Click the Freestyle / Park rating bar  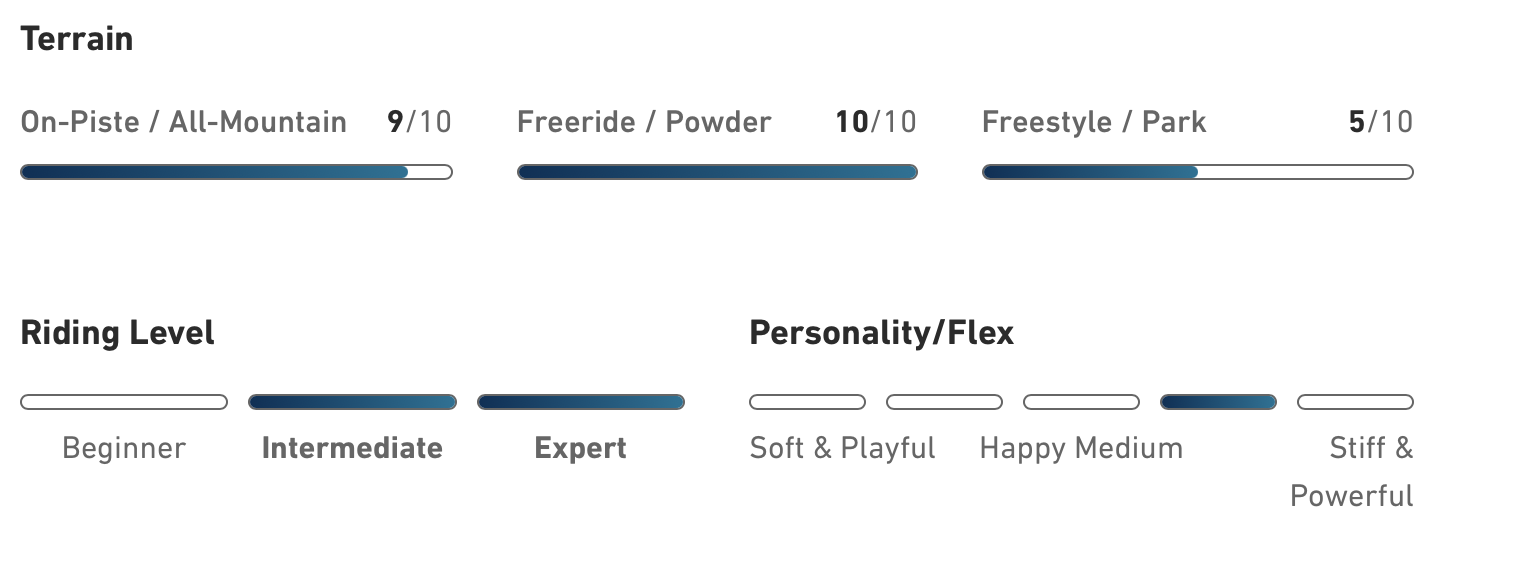(x=1197, y=172)
